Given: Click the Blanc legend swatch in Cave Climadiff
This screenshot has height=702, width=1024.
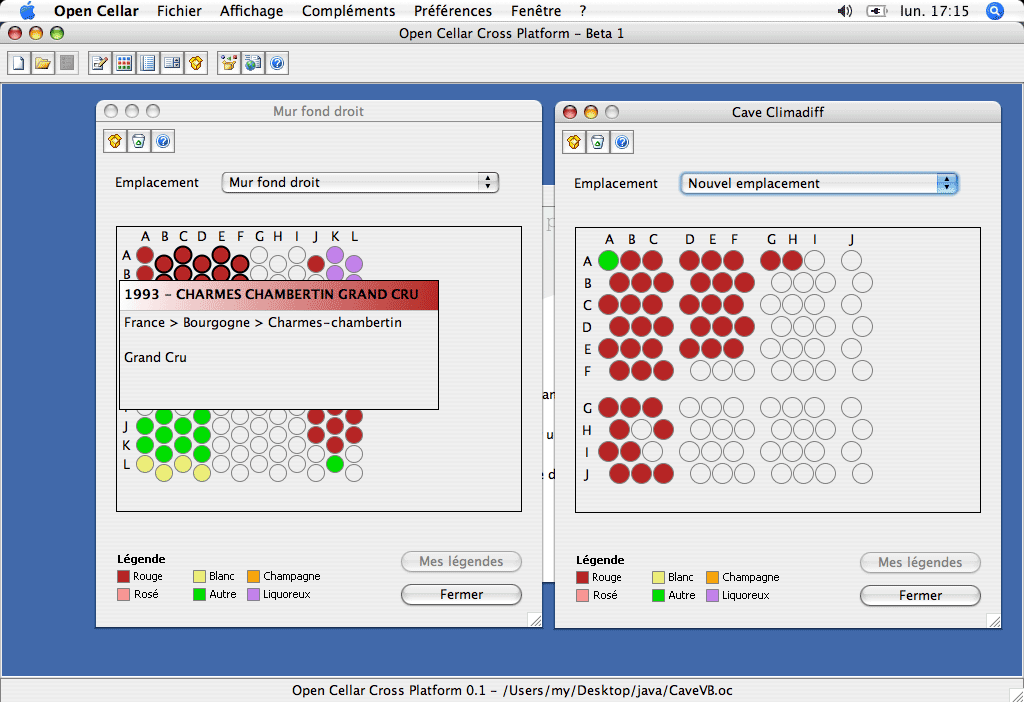Looking at the screenshot, I should click(658, 577).
